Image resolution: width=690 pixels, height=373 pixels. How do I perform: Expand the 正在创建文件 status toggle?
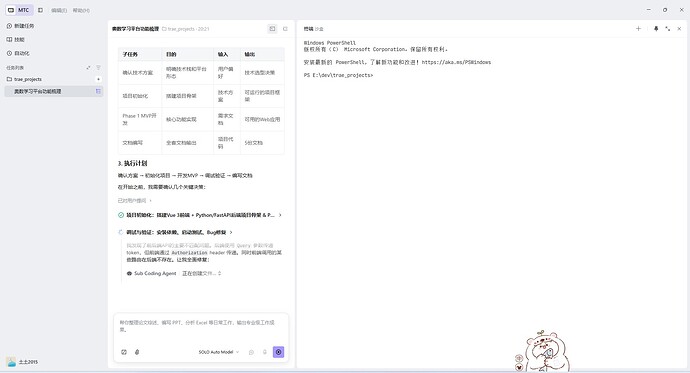202,273
